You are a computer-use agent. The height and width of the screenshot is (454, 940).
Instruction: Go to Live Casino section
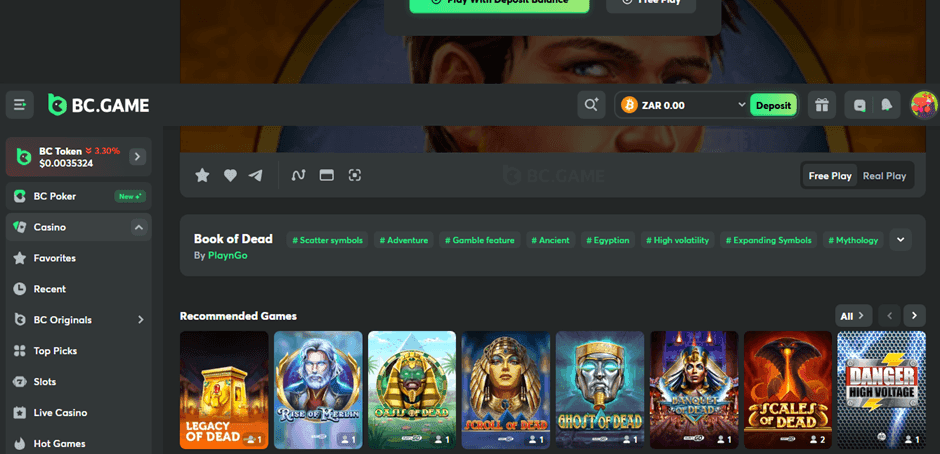(x=60, y=413)
